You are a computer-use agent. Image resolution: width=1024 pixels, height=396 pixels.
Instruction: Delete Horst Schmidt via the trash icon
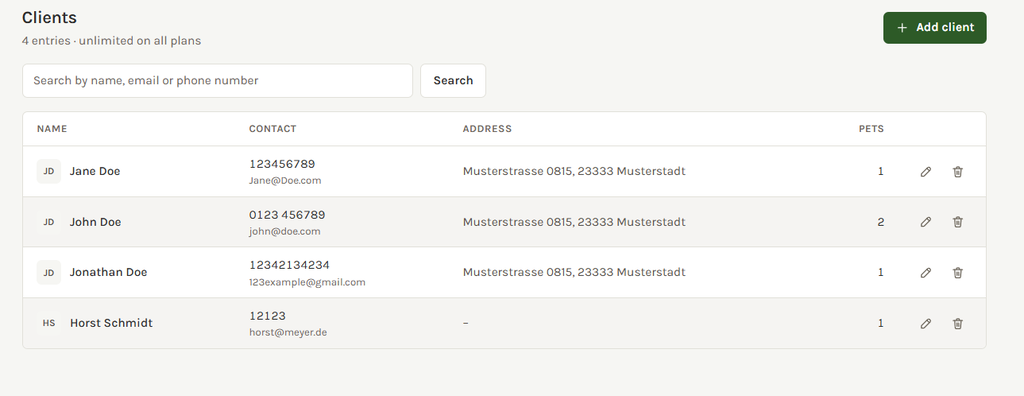pos(957,323)
